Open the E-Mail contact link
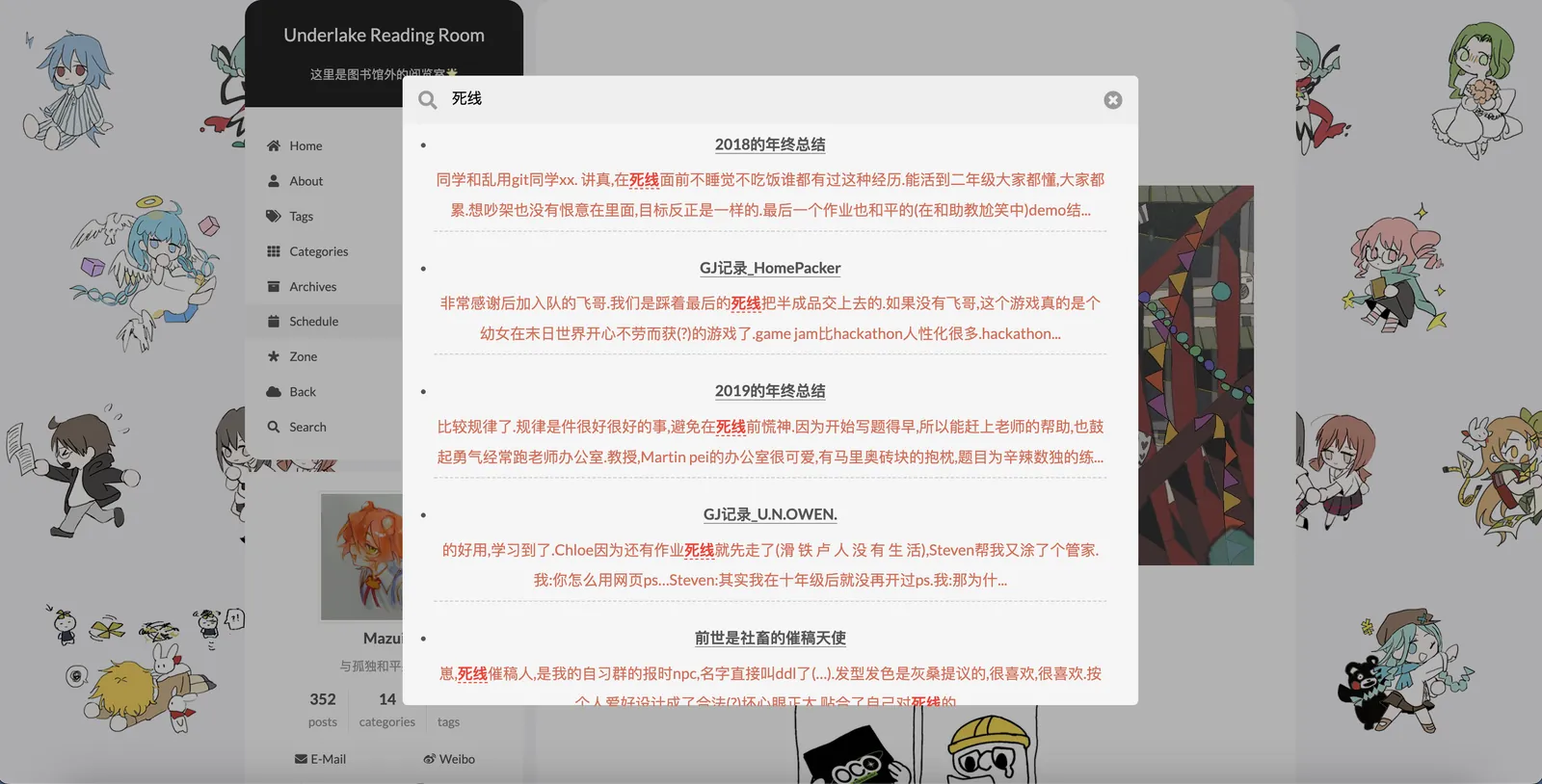 tap(320, 759)
